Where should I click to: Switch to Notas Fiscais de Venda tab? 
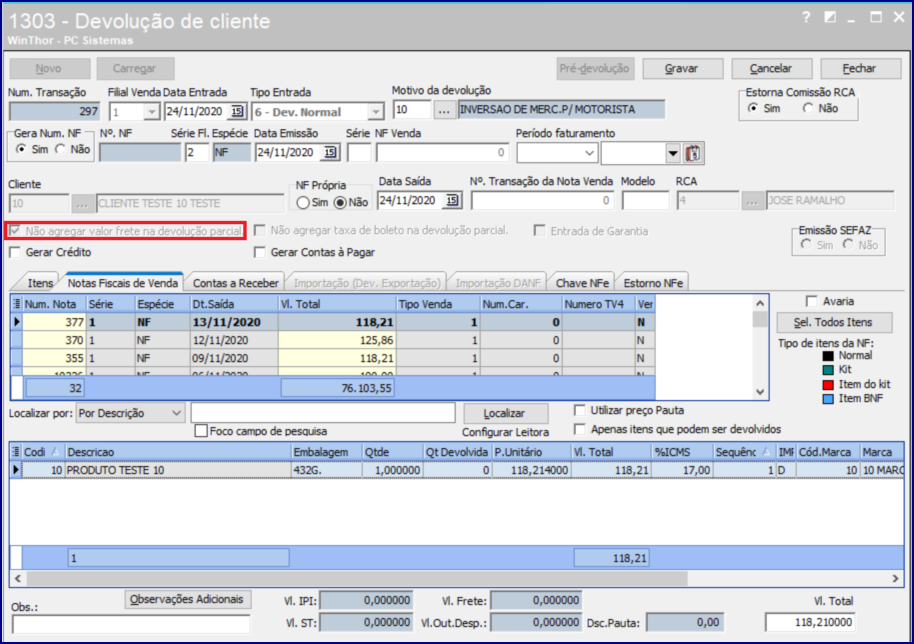point(122,283)
